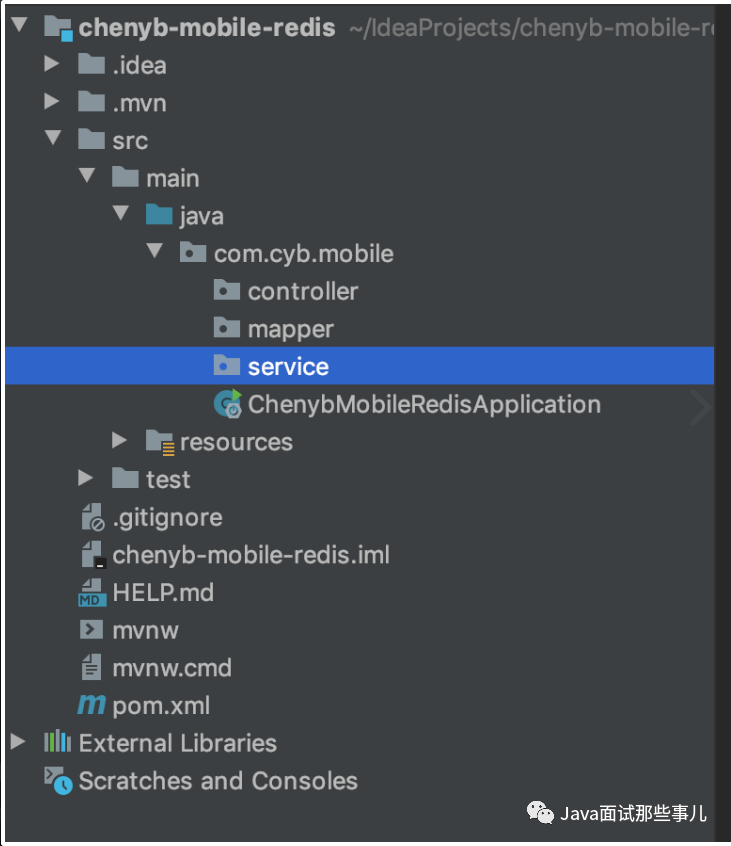Click the External Libraries bar-chart icon
This screenshot has width=731, height=846.
tap(57, 743)
